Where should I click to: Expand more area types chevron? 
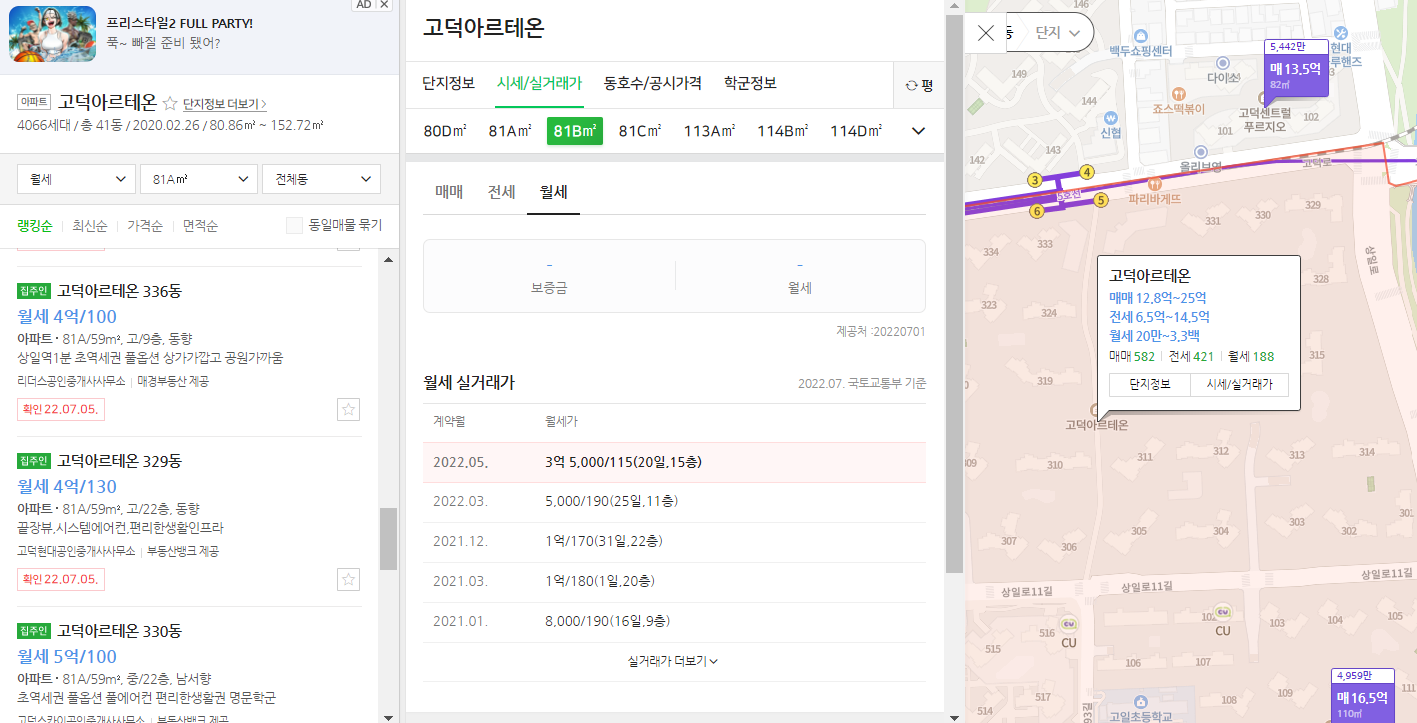point(919,131)
